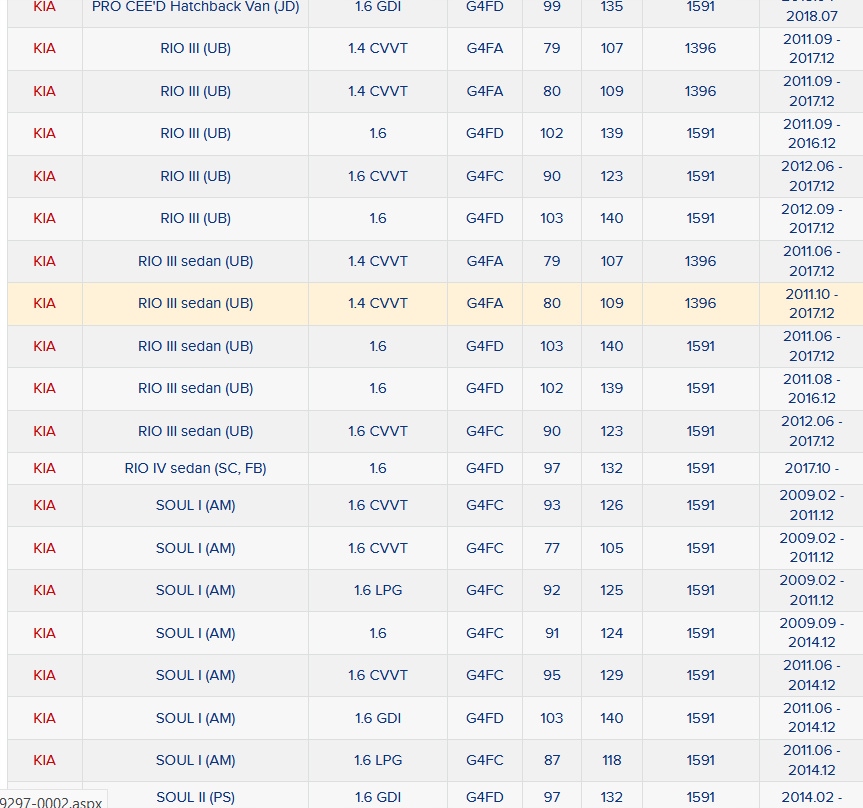Click the 1.6 GDI cell in the SOUL I (AM) row
The width and height of the screenshot is (863, 808).
point(378,718)
